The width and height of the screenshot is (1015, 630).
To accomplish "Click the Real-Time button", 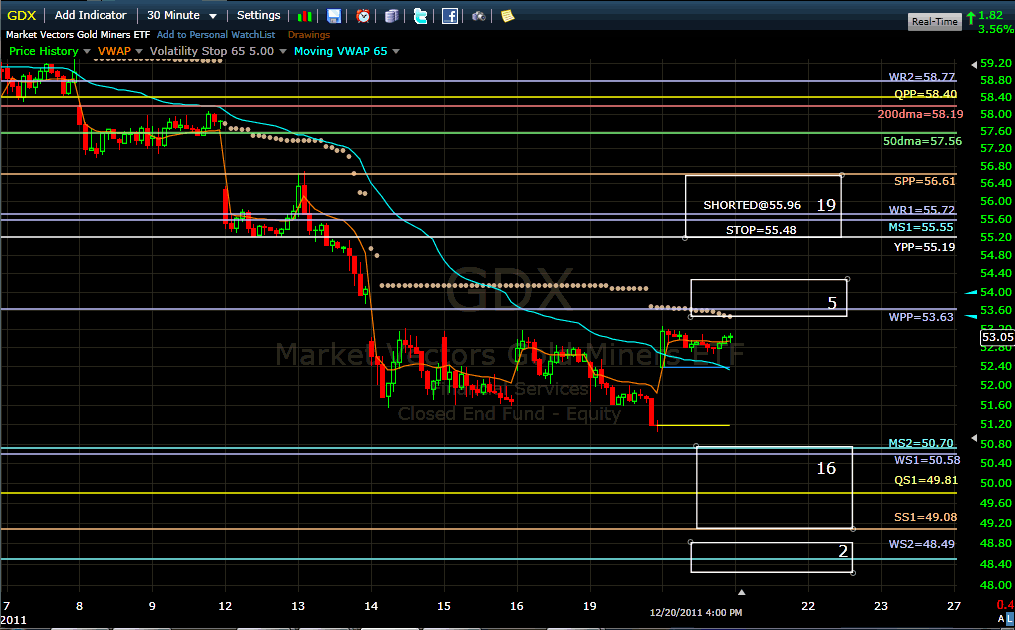I will pyautogui.click(x=934, y=21).
